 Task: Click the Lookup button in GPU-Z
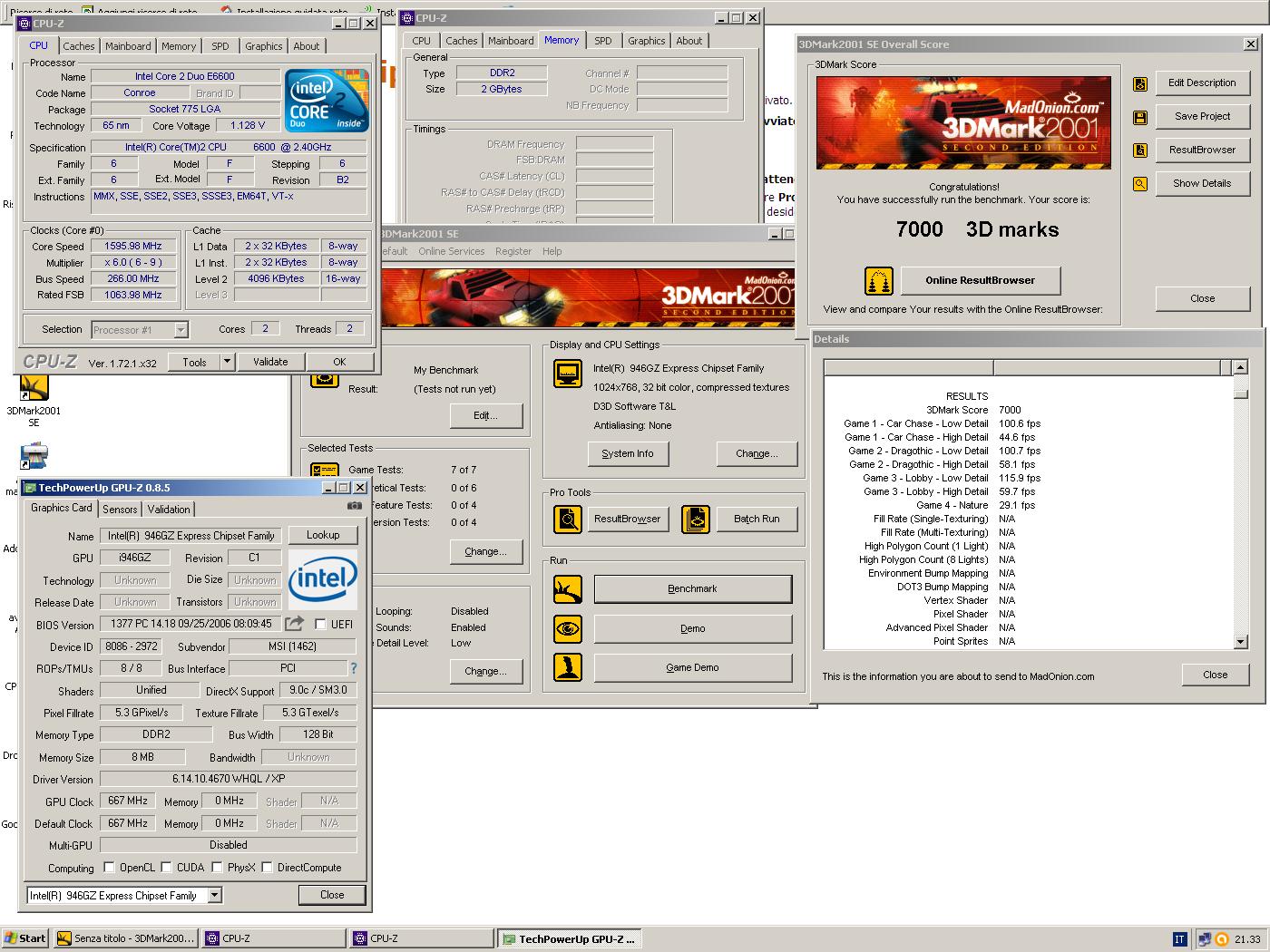(x=323, y=535)
